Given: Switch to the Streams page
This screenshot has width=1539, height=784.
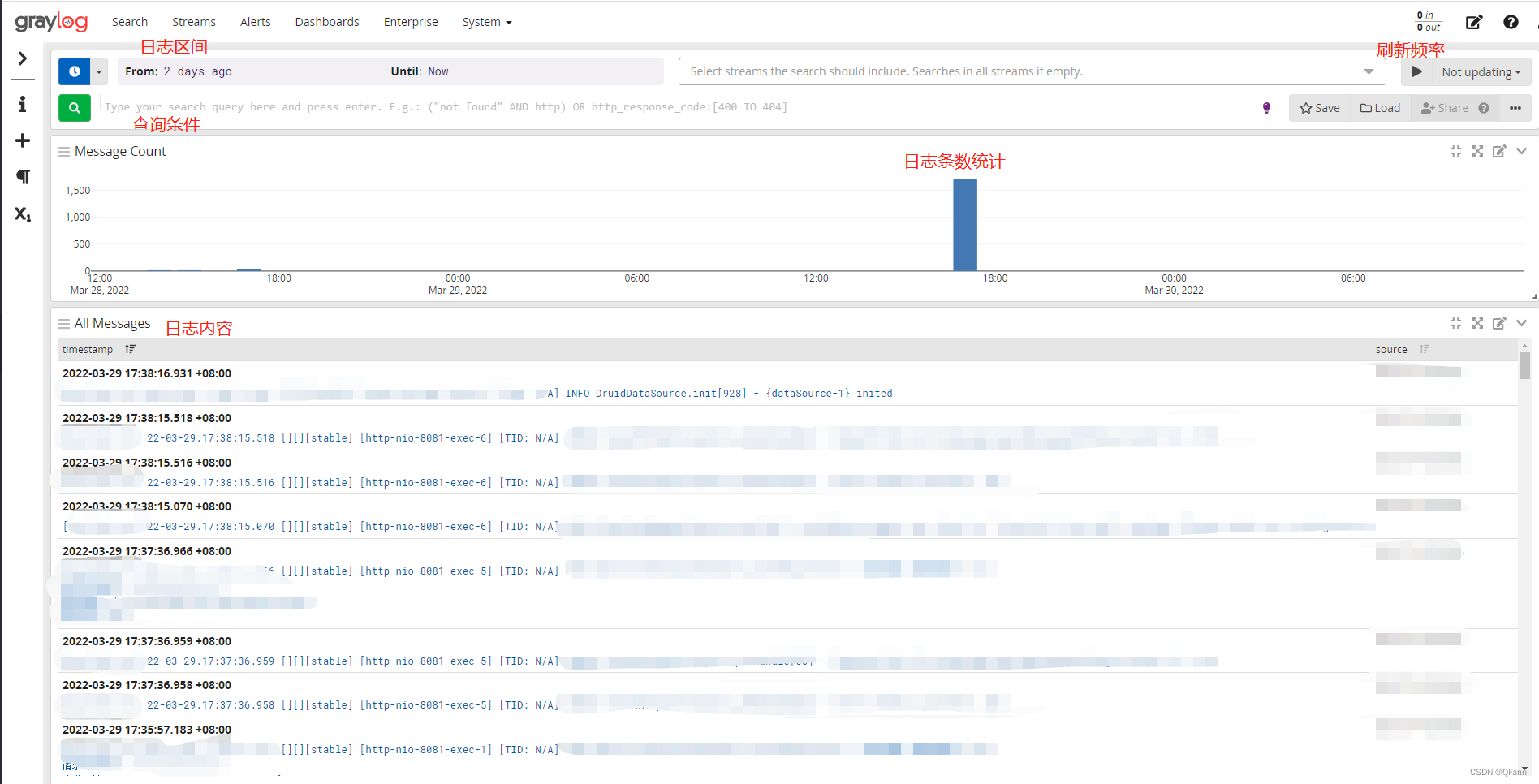Looking at the screenshot, I should point(193,22).
